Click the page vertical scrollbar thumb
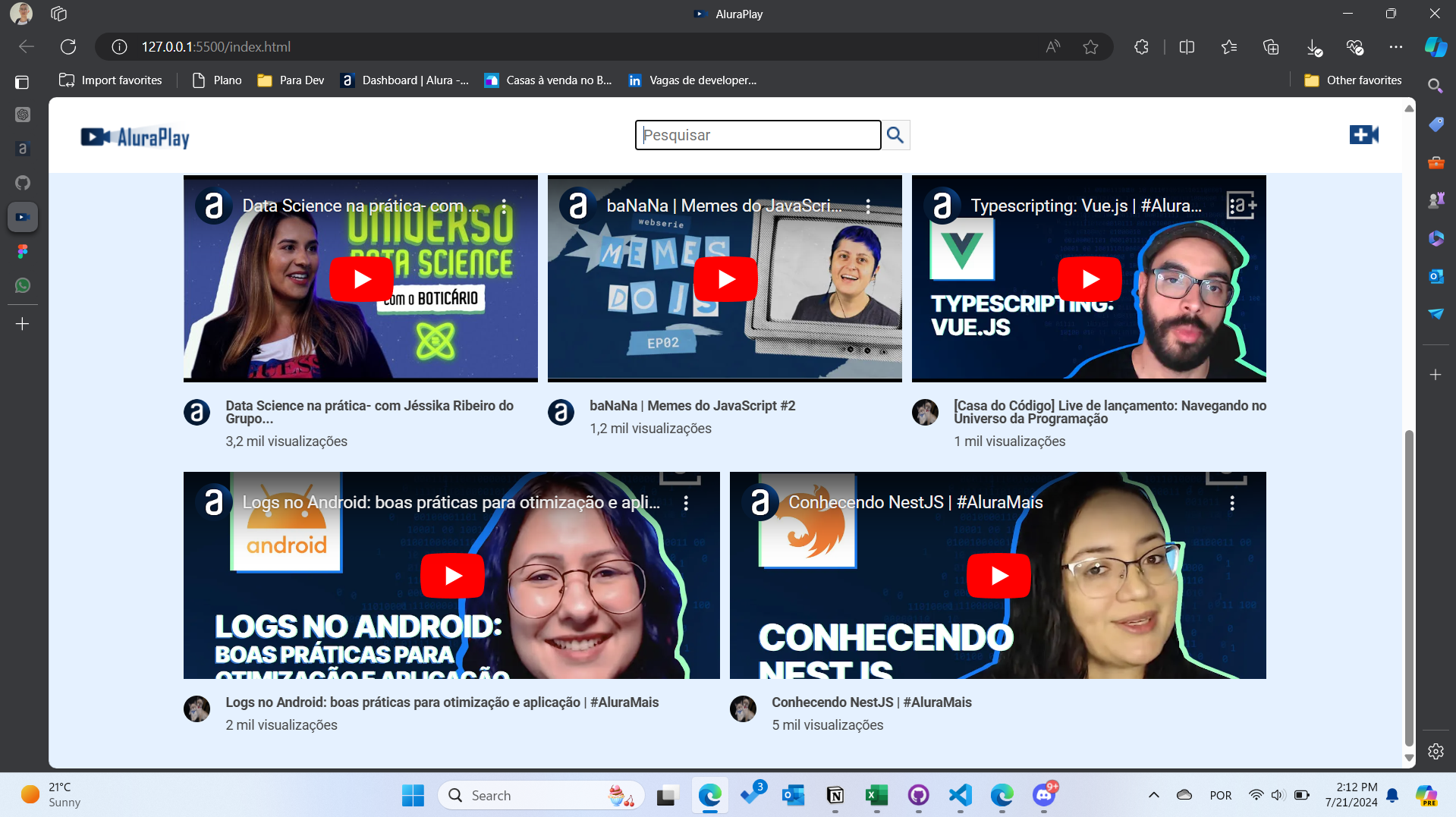 coord(1409,589)
